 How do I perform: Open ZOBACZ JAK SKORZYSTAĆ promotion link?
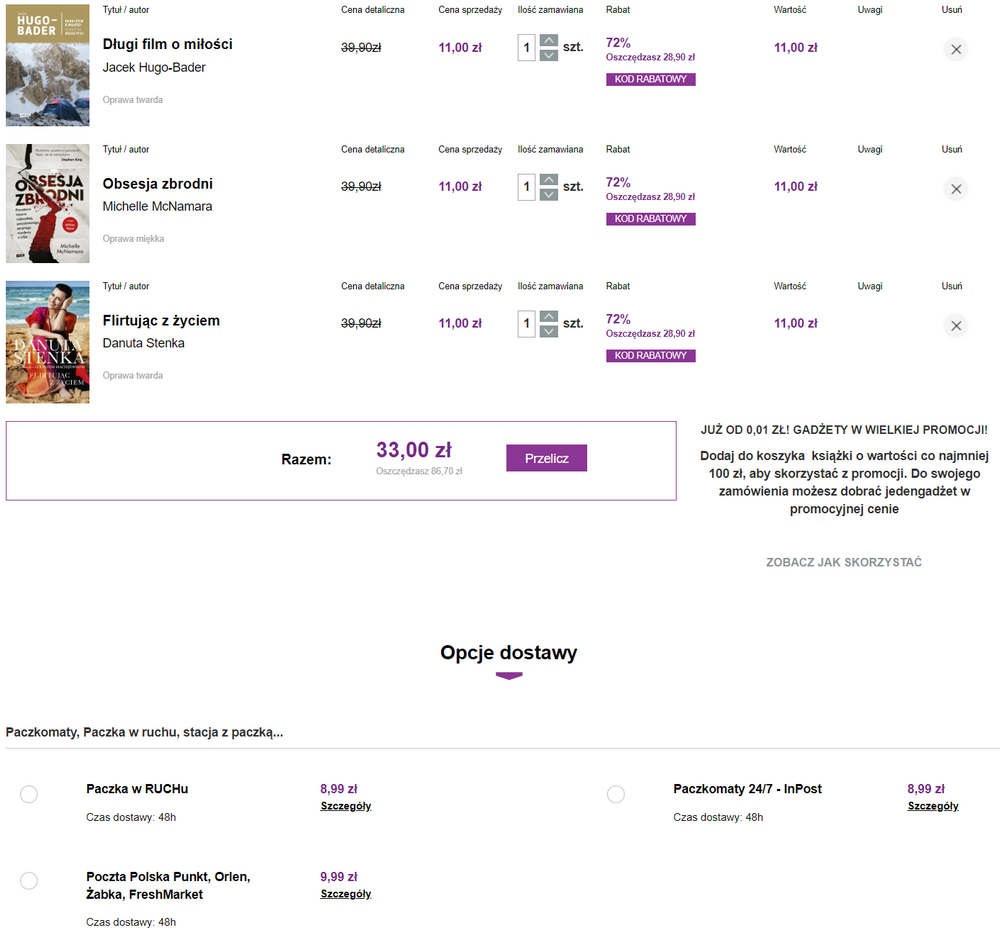(844, 562)
